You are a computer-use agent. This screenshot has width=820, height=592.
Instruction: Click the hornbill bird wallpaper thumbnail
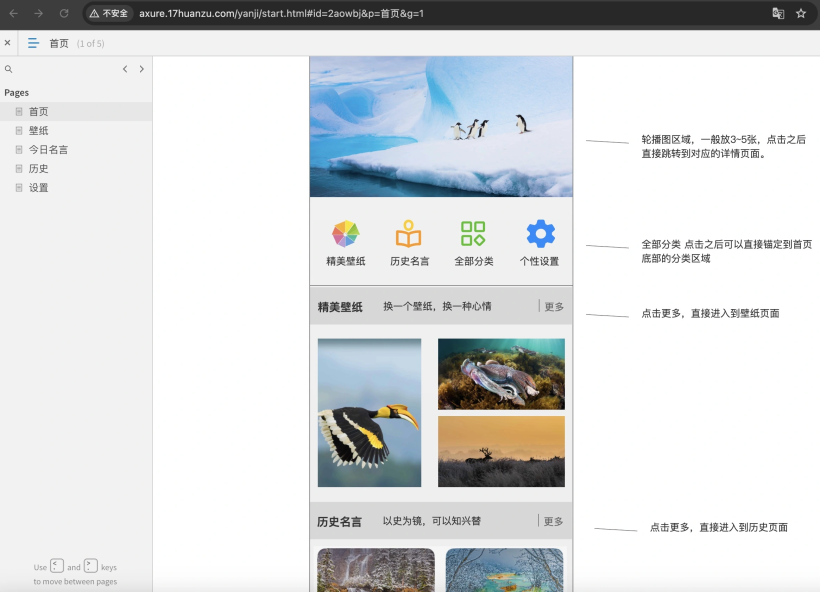tap(369, 413)
